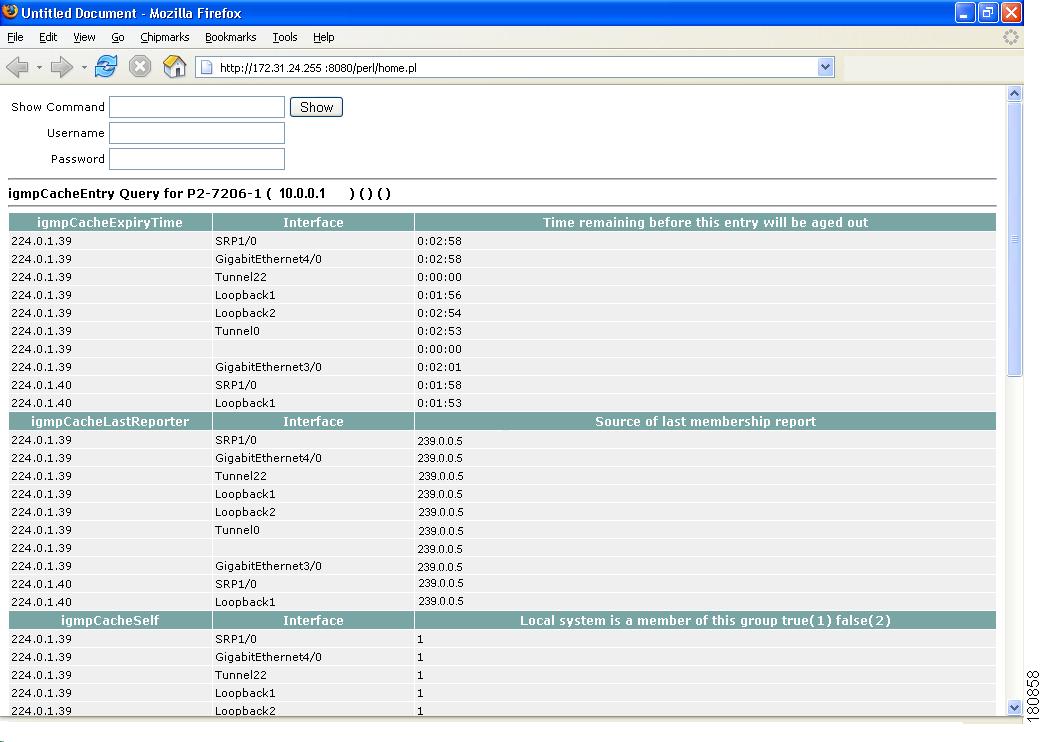Click inside the Username field
This screenshot has width=1043, height=742.
196,132
